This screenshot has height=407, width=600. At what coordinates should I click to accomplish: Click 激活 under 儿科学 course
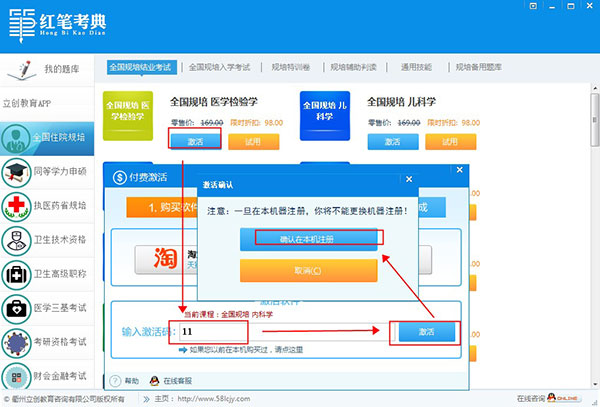point(393,142)
